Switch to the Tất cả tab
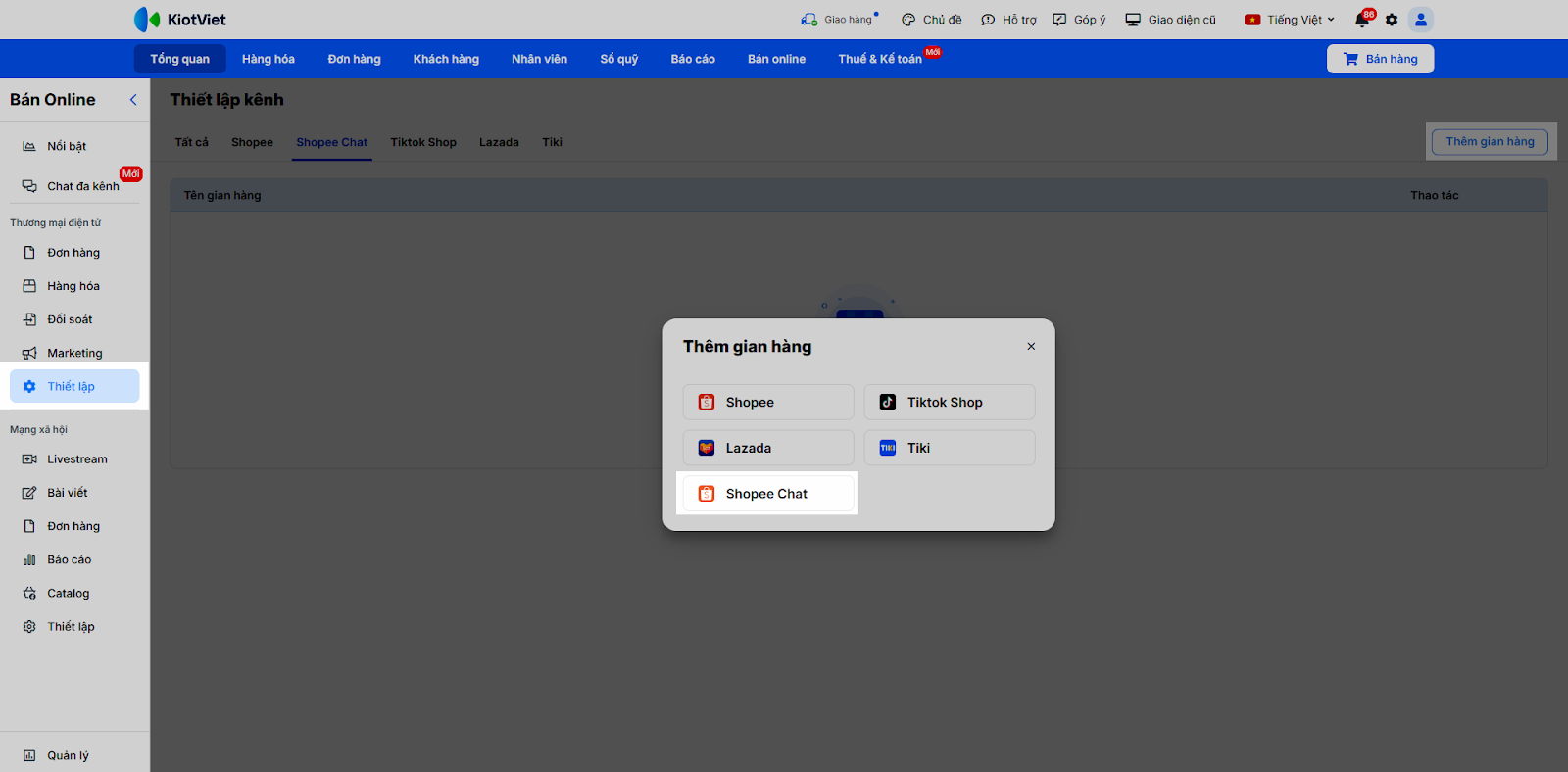Screen dimensions: 1568x772 (x=192, y=142)
